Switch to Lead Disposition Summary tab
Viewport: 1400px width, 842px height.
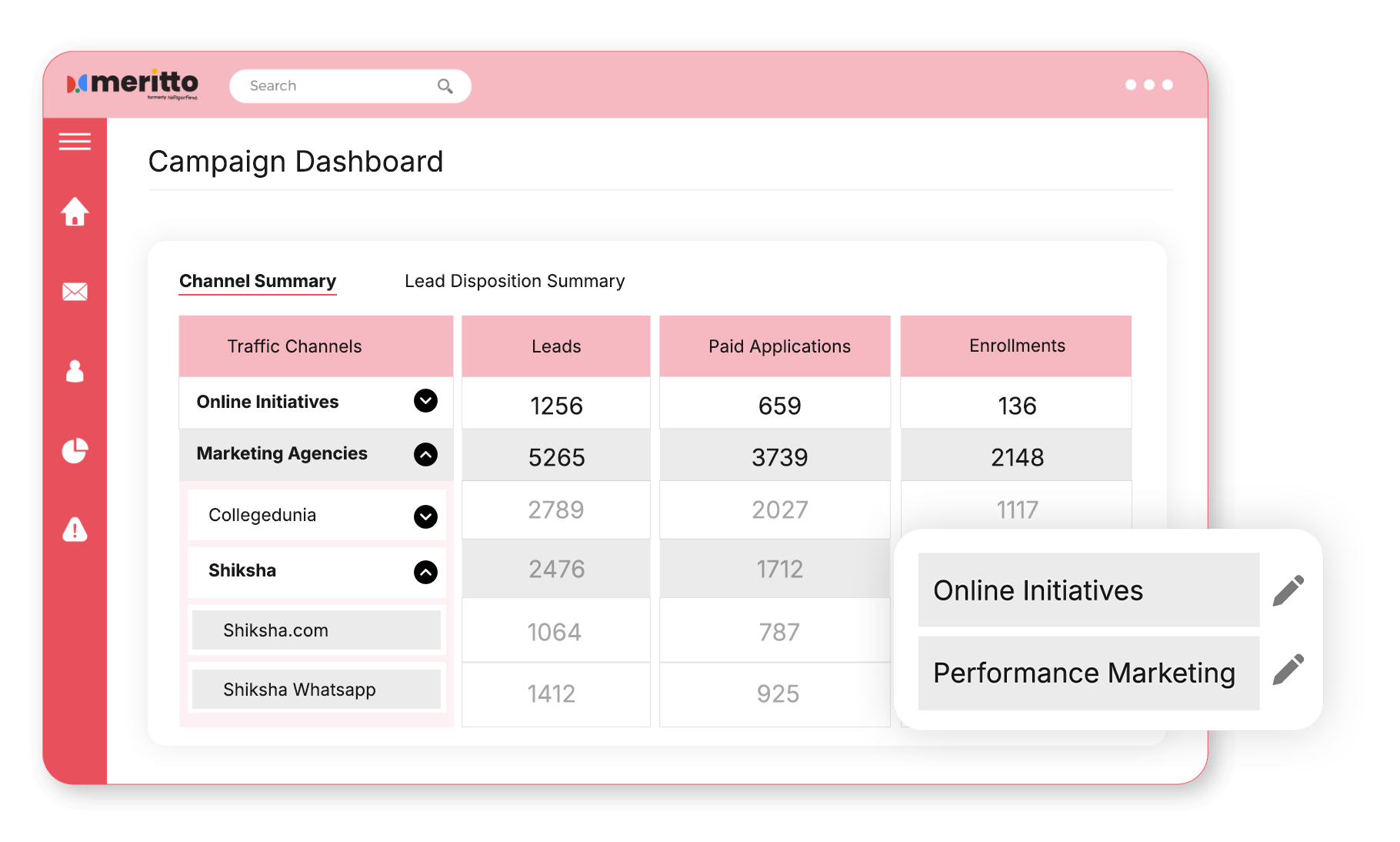tap(514, 281)
